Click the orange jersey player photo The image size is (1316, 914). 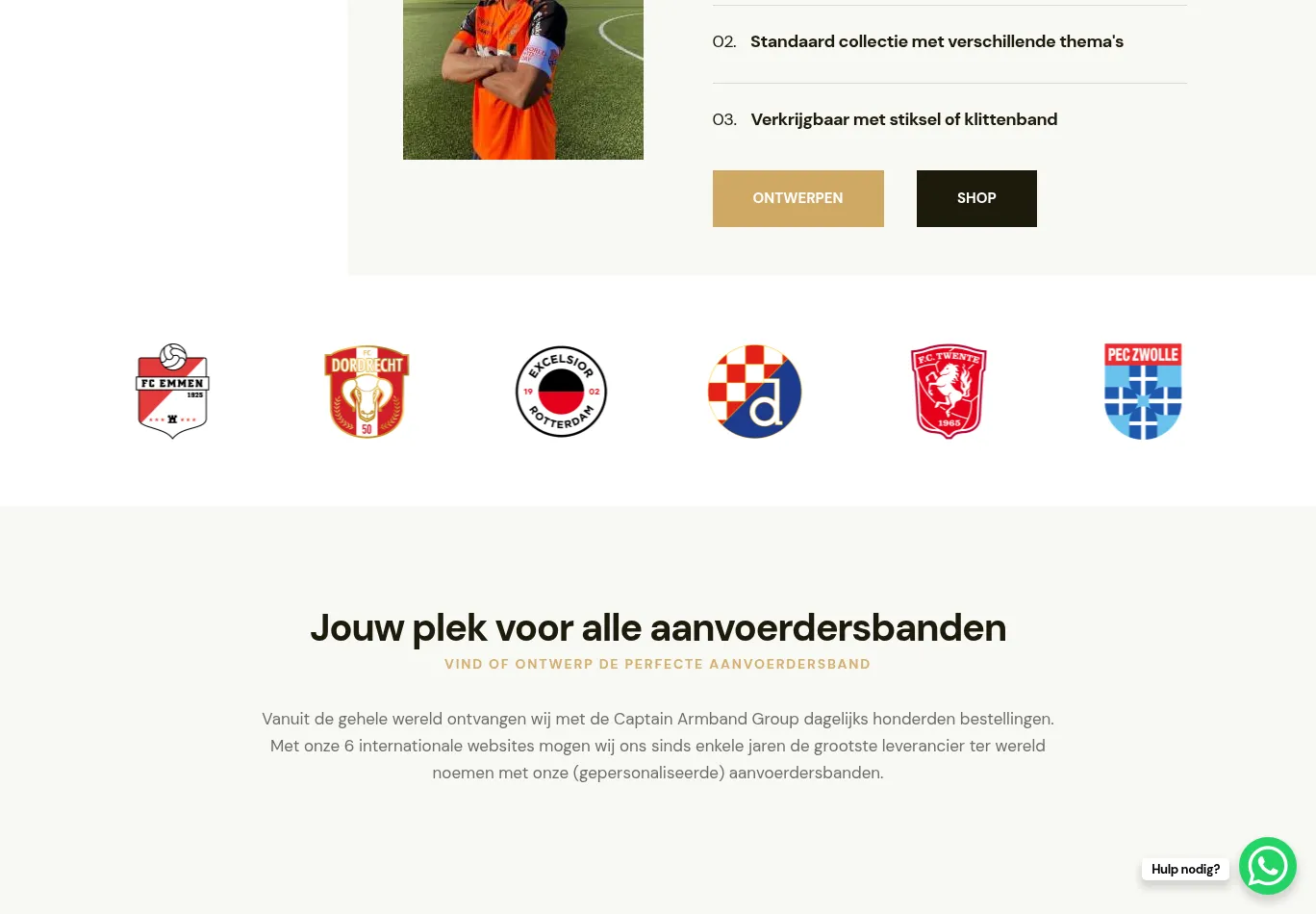(x=523, y=80)
